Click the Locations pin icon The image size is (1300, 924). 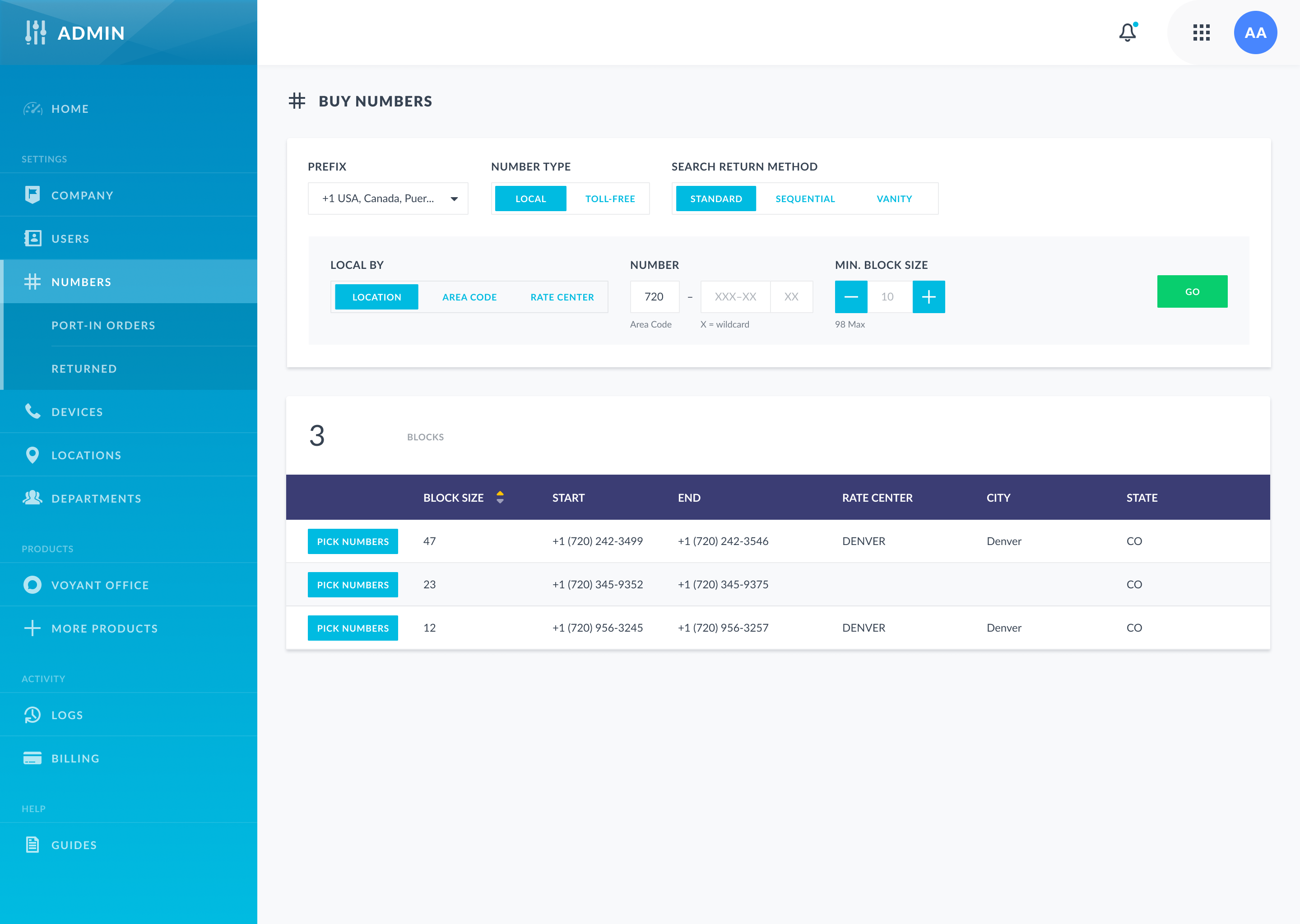pos(32,455)
